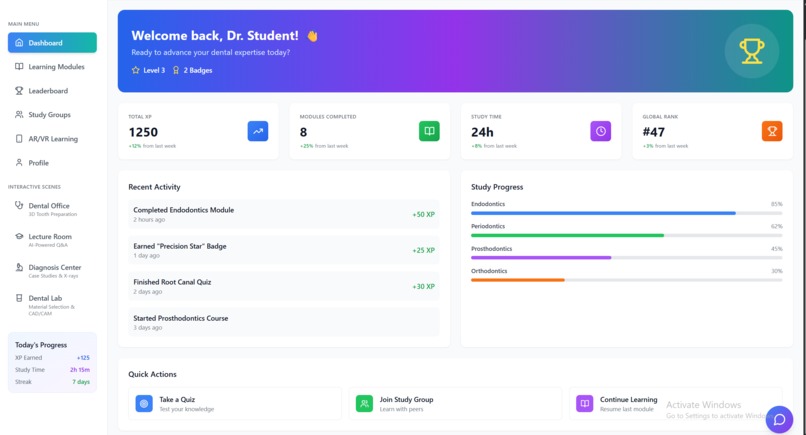The width and height of the screenshot is (806, 435).
Task: Select AR/VR Learning menu entry
Action: (x=52, y=139)
